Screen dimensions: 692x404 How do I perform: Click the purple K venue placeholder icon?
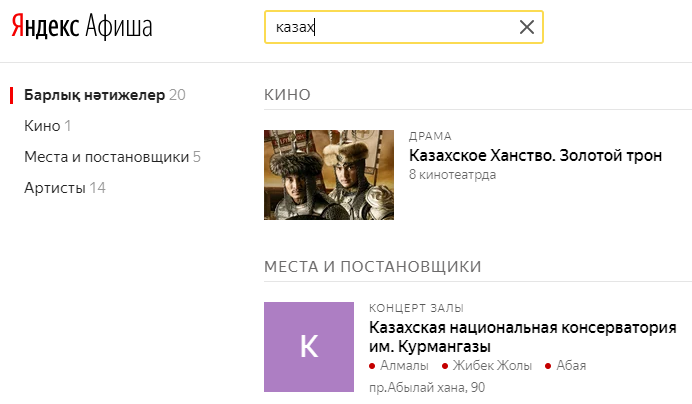click(x=309, y=347)
